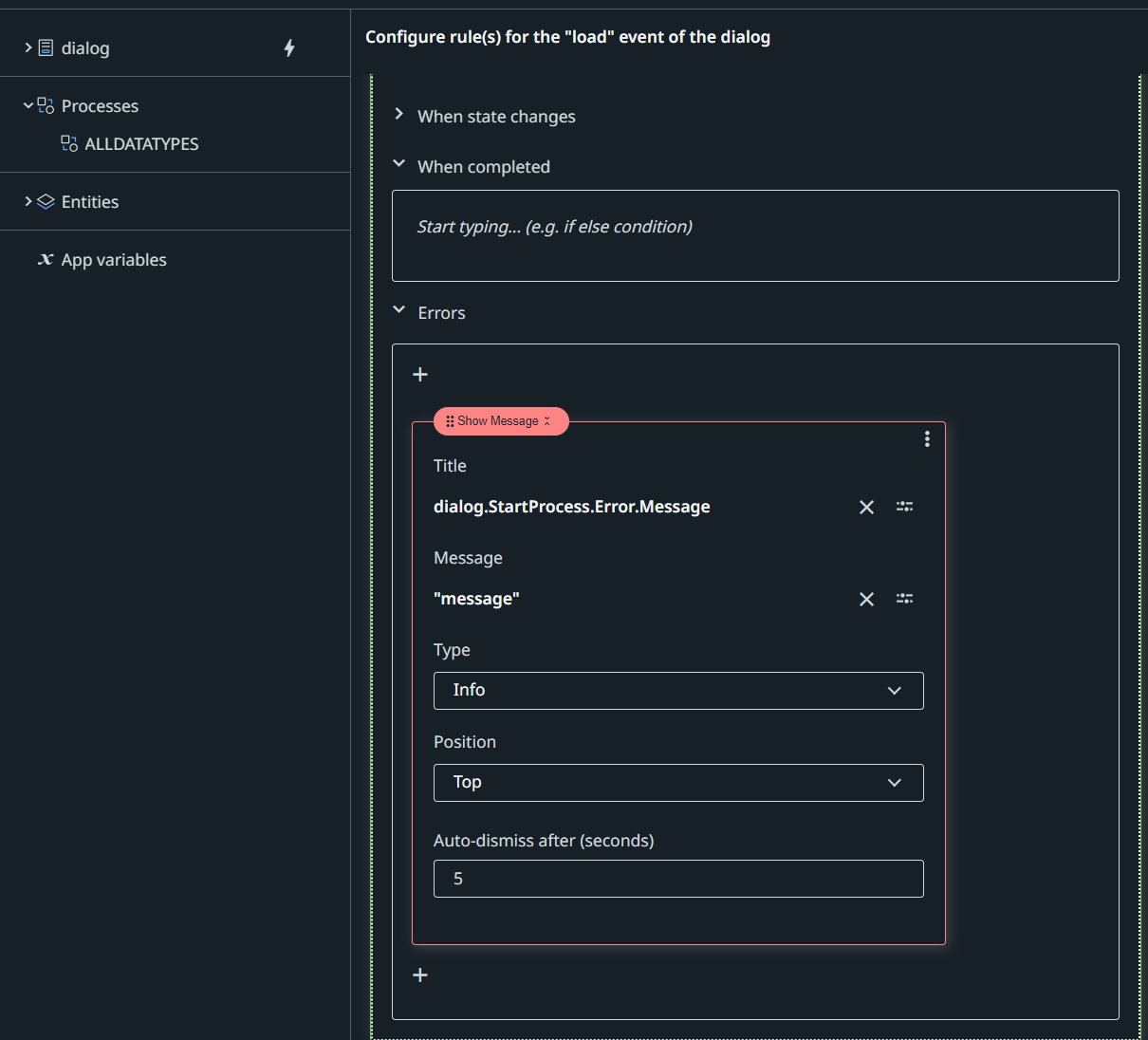Expand the When state changes section
Viewport: 1148px width, 1040px height.
coord(398,114)
